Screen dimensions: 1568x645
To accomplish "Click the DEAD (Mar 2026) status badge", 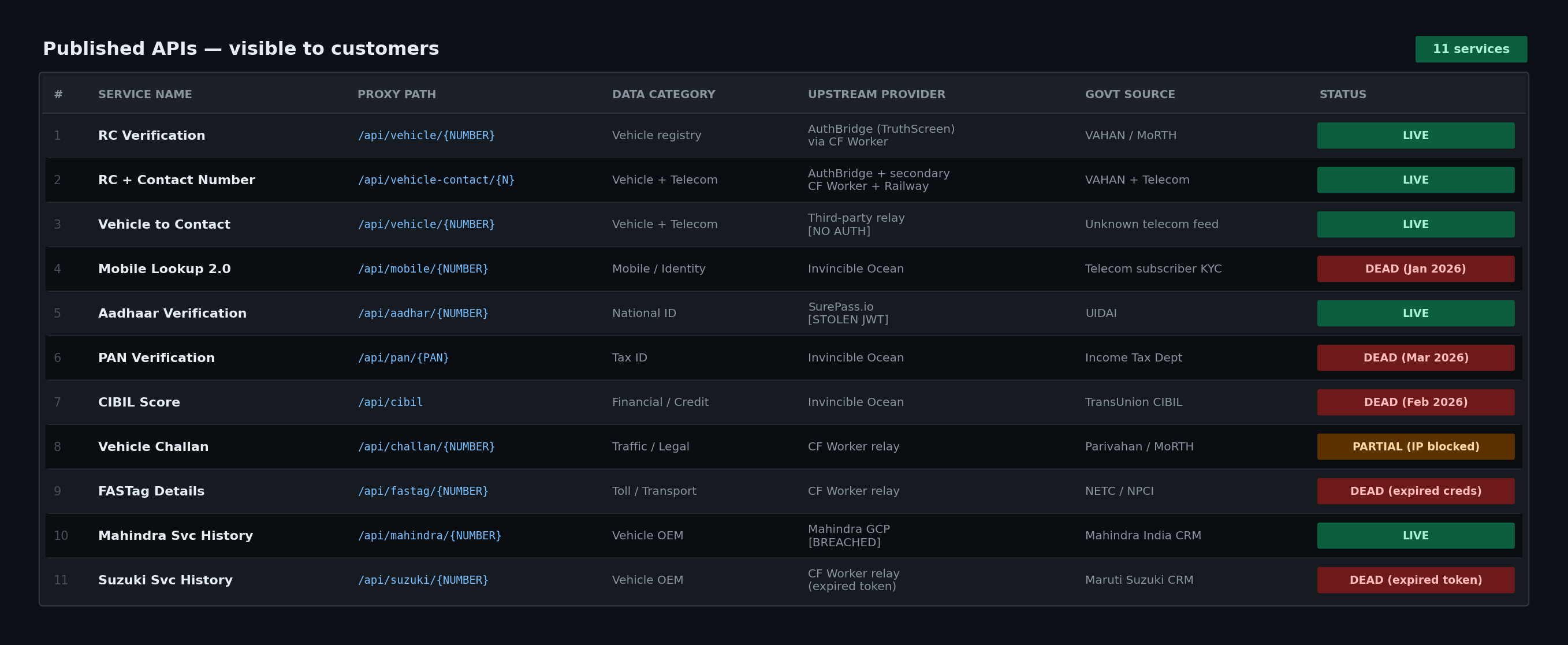I will (1416, 358).
